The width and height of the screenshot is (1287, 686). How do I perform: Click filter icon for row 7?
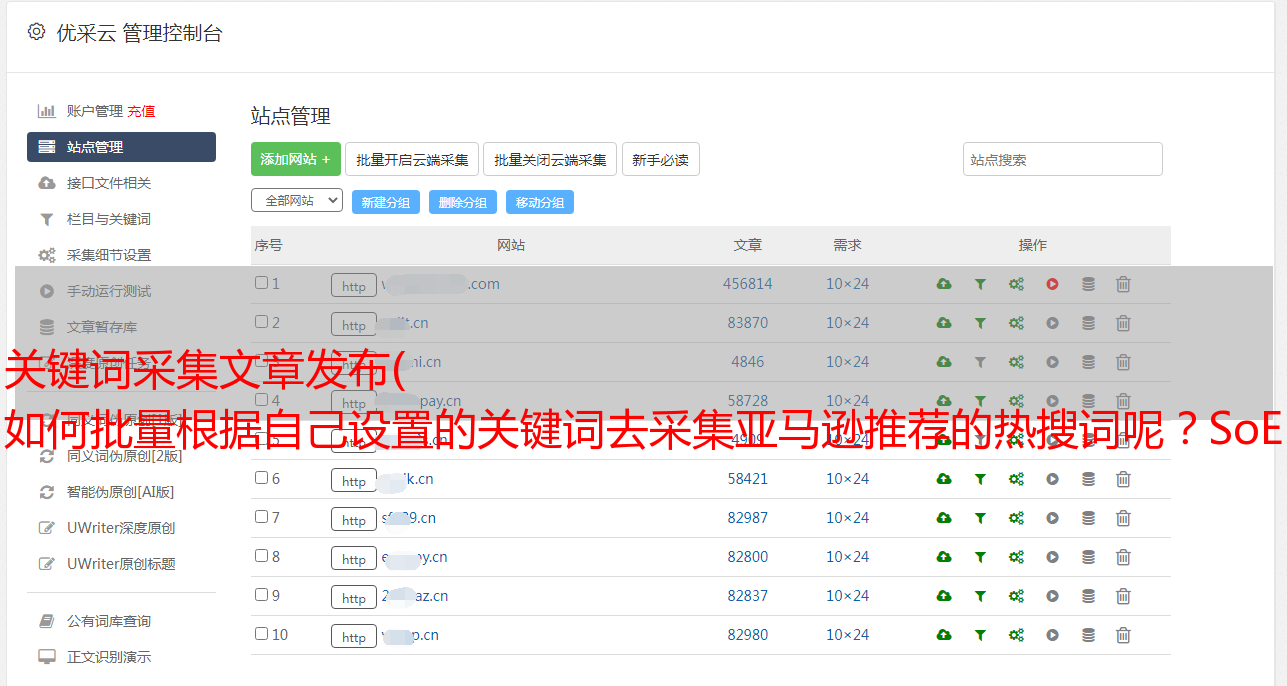coord(980,518)
